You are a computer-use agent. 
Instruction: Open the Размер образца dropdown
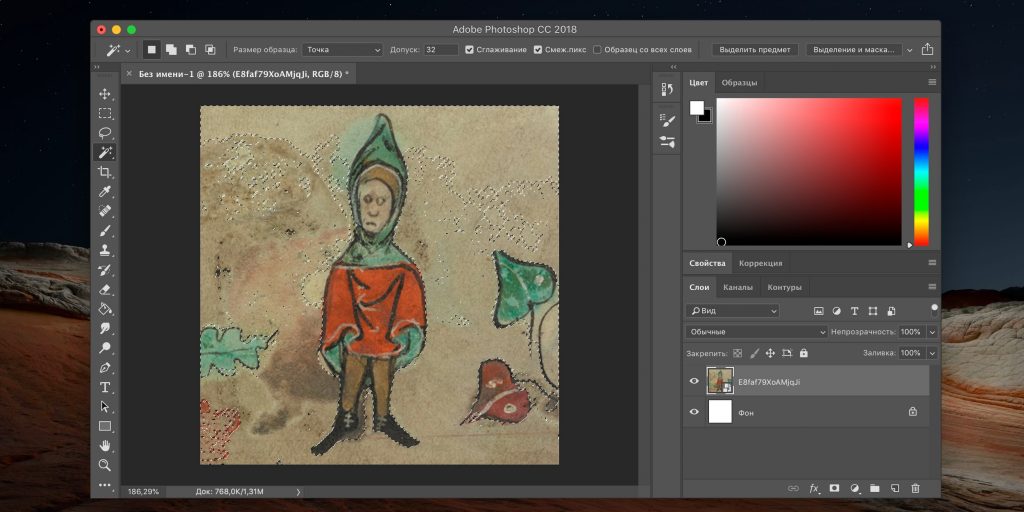pos(342,49)
